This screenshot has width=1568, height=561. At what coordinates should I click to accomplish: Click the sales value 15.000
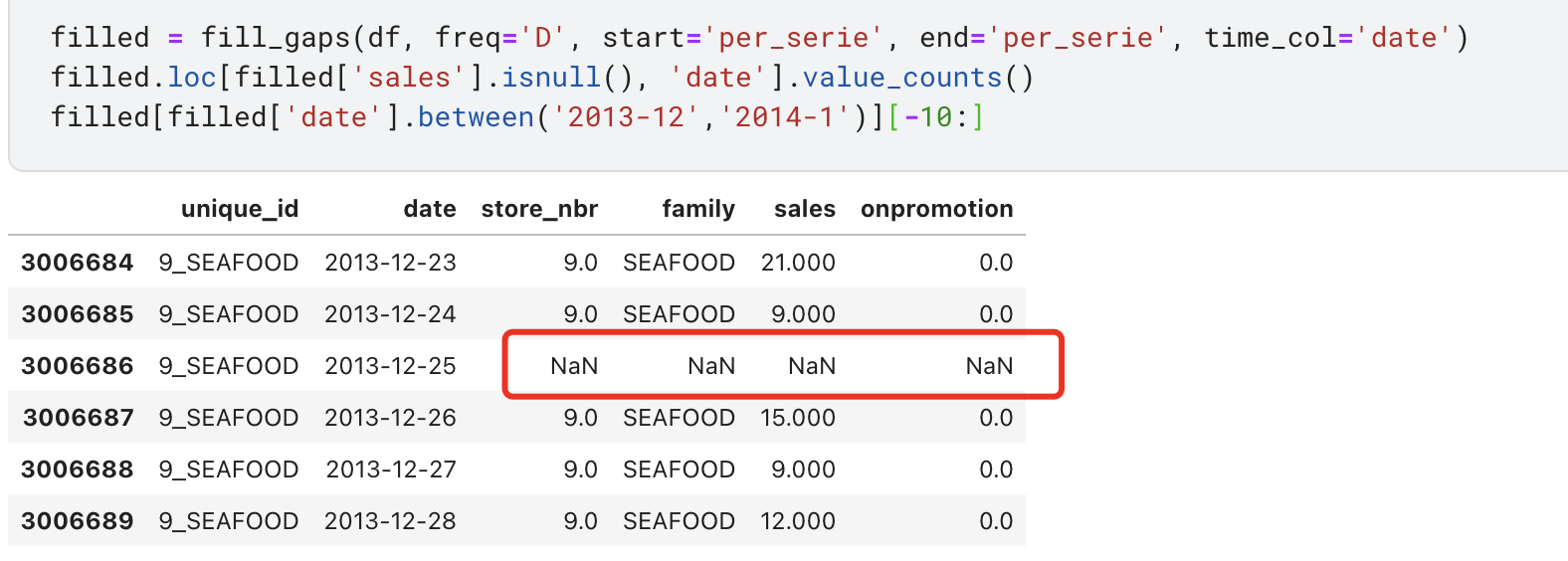coord(798,418)
